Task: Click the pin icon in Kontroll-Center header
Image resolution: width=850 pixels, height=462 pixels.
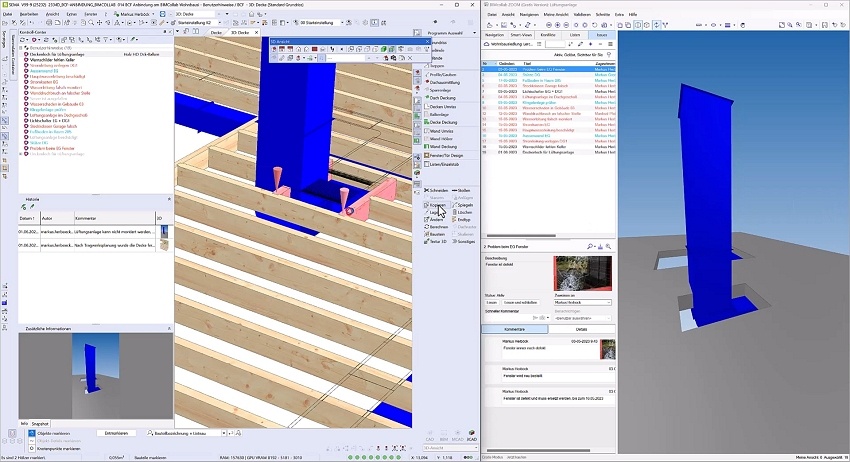Action: 165,33
